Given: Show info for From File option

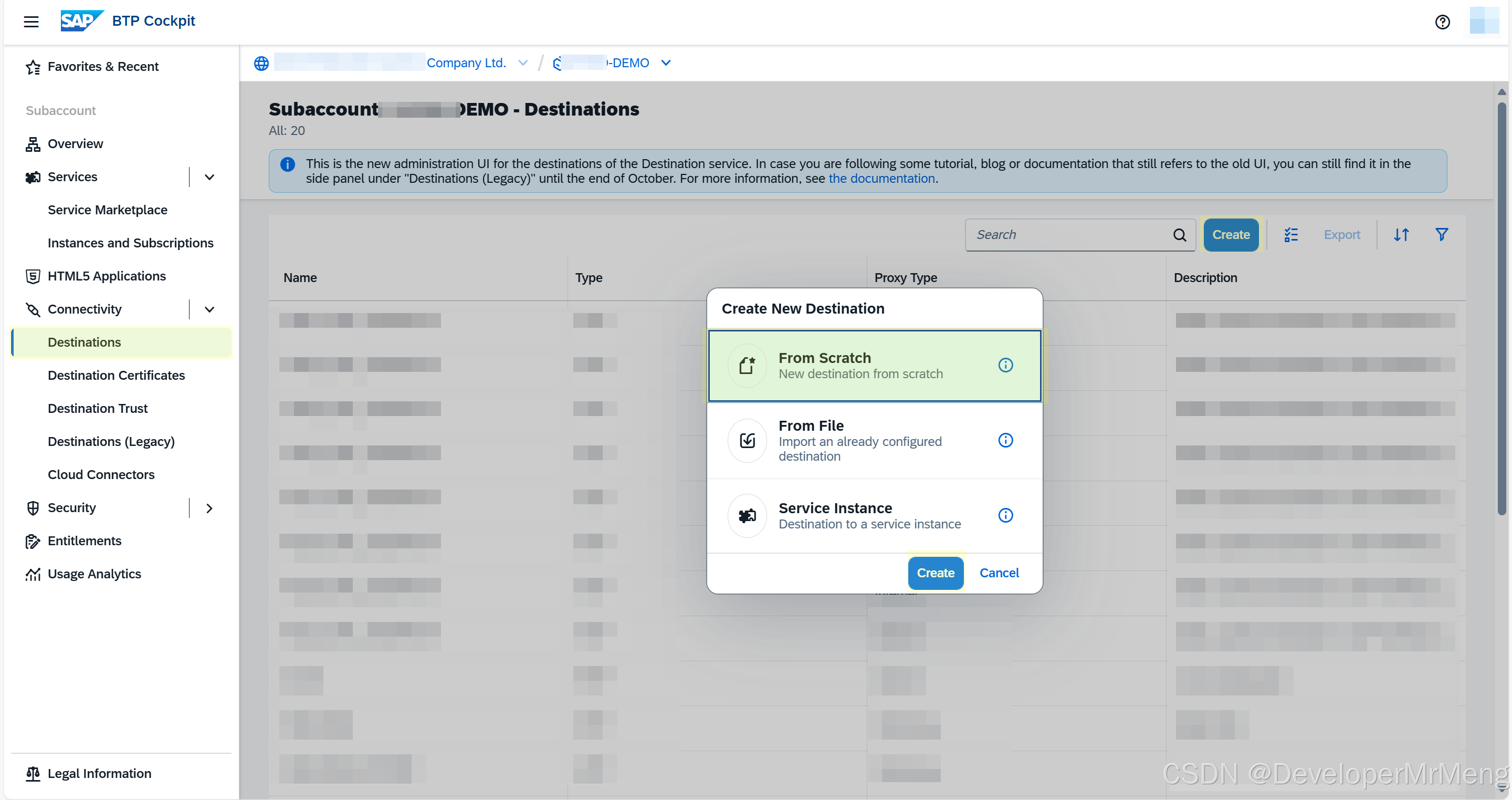Looking at the screenshot, I should click(x=1005, y=440).
